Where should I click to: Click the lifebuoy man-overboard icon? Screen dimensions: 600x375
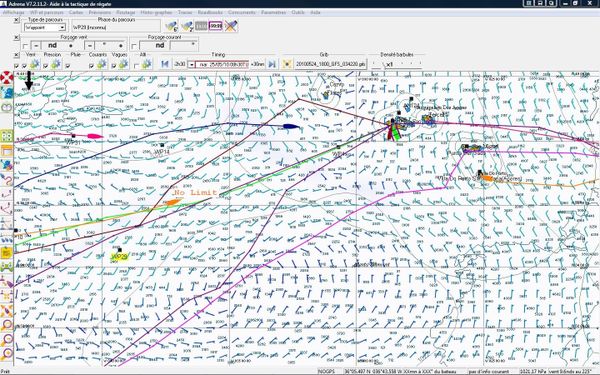pyautogui.click(x=7, y=78)
